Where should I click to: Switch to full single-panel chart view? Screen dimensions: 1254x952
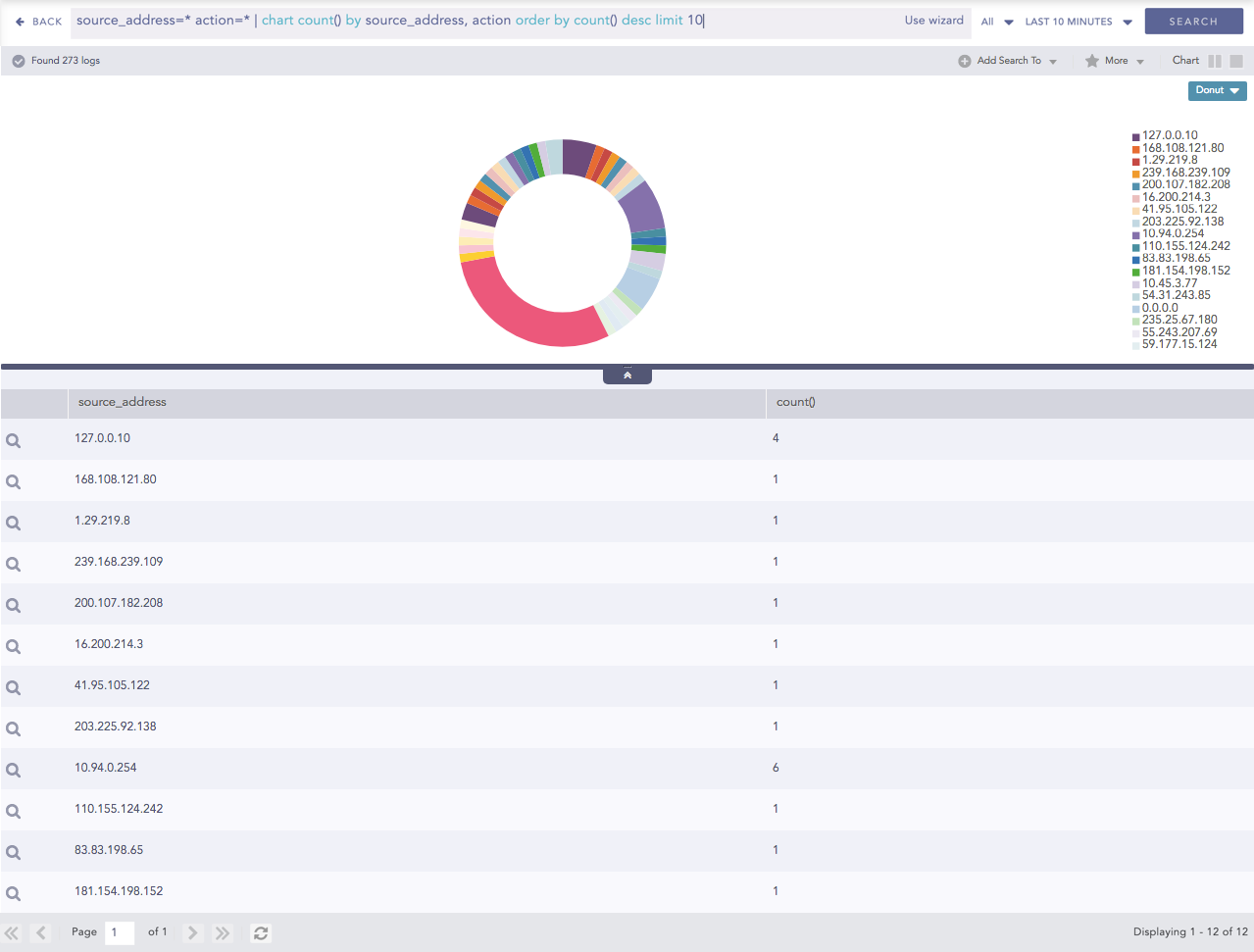tap(1236, 61)
